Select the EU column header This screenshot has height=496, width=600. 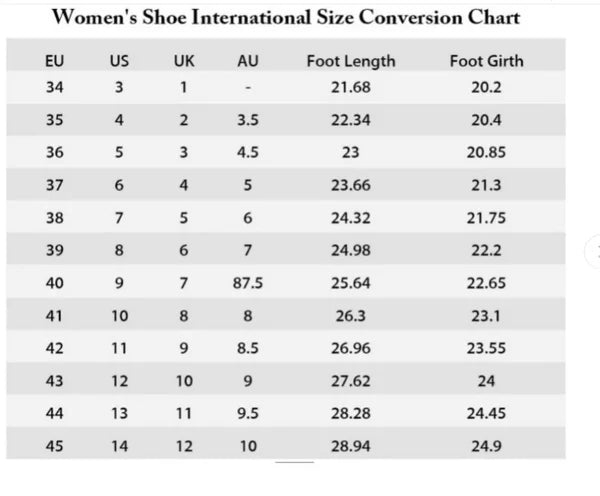(x=55, y=61)
